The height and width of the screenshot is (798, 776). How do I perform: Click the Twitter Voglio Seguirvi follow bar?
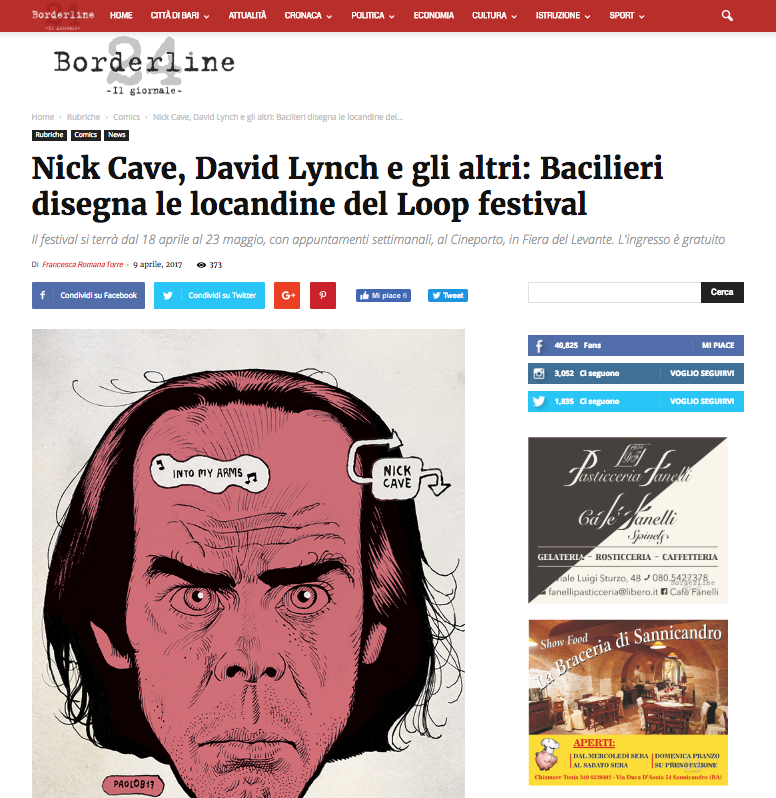pos(636,401)
